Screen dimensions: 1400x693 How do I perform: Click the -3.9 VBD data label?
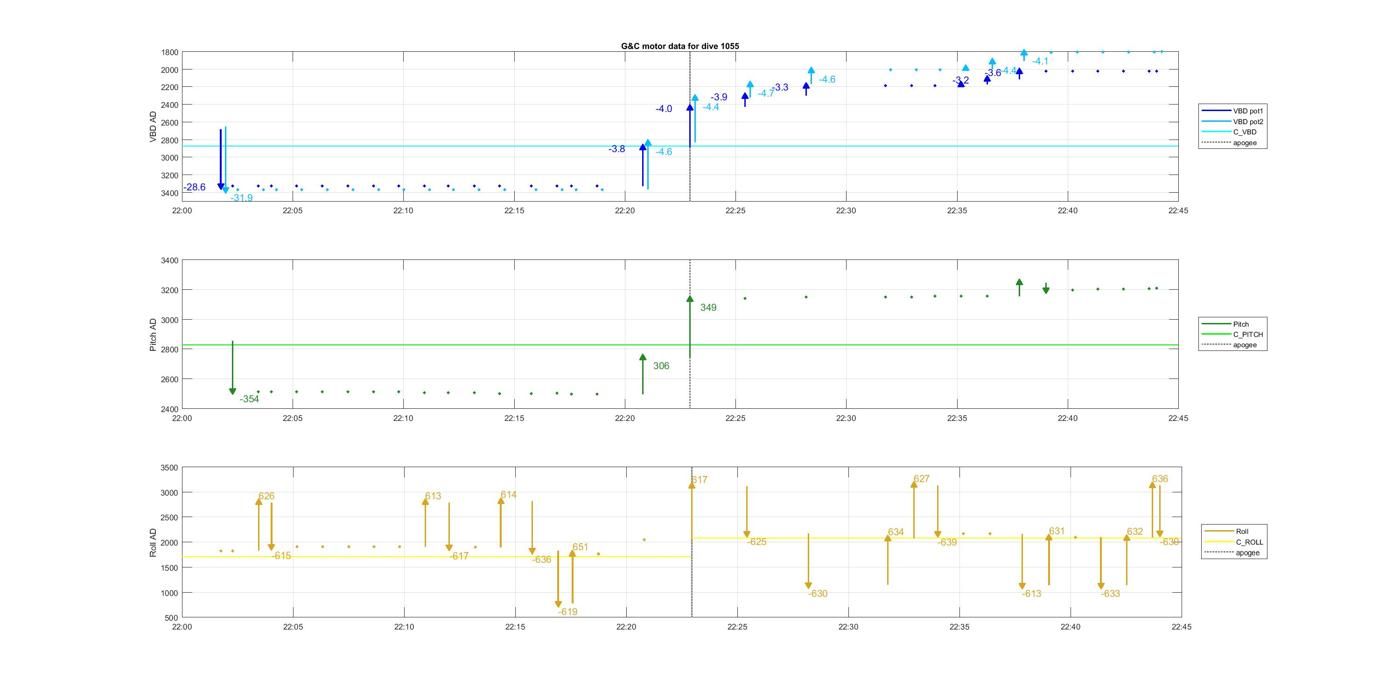719,97
